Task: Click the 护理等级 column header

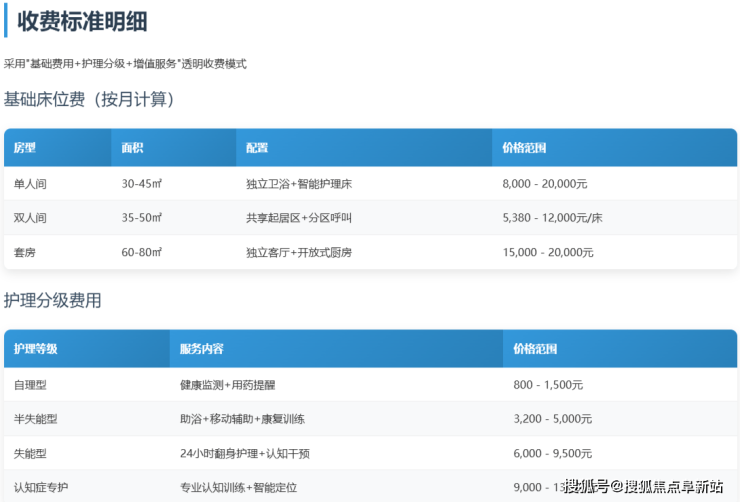Action: [36, 349]
